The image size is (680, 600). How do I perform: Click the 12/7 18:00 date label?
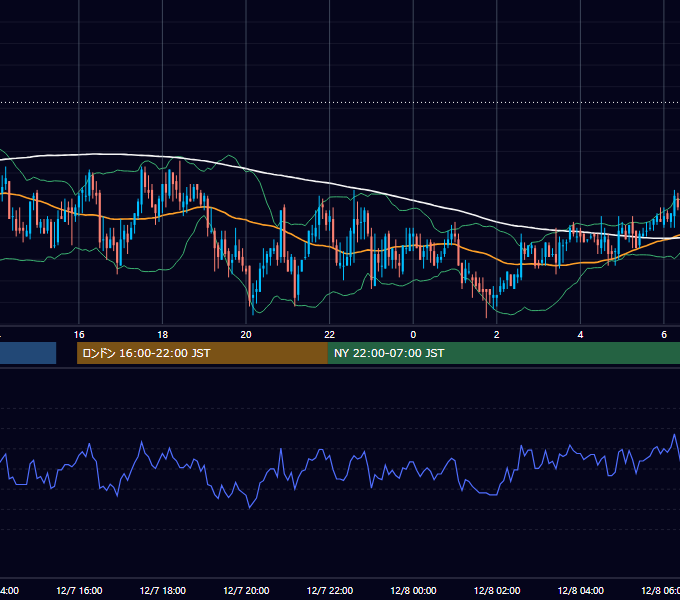(x=163, y=591)
